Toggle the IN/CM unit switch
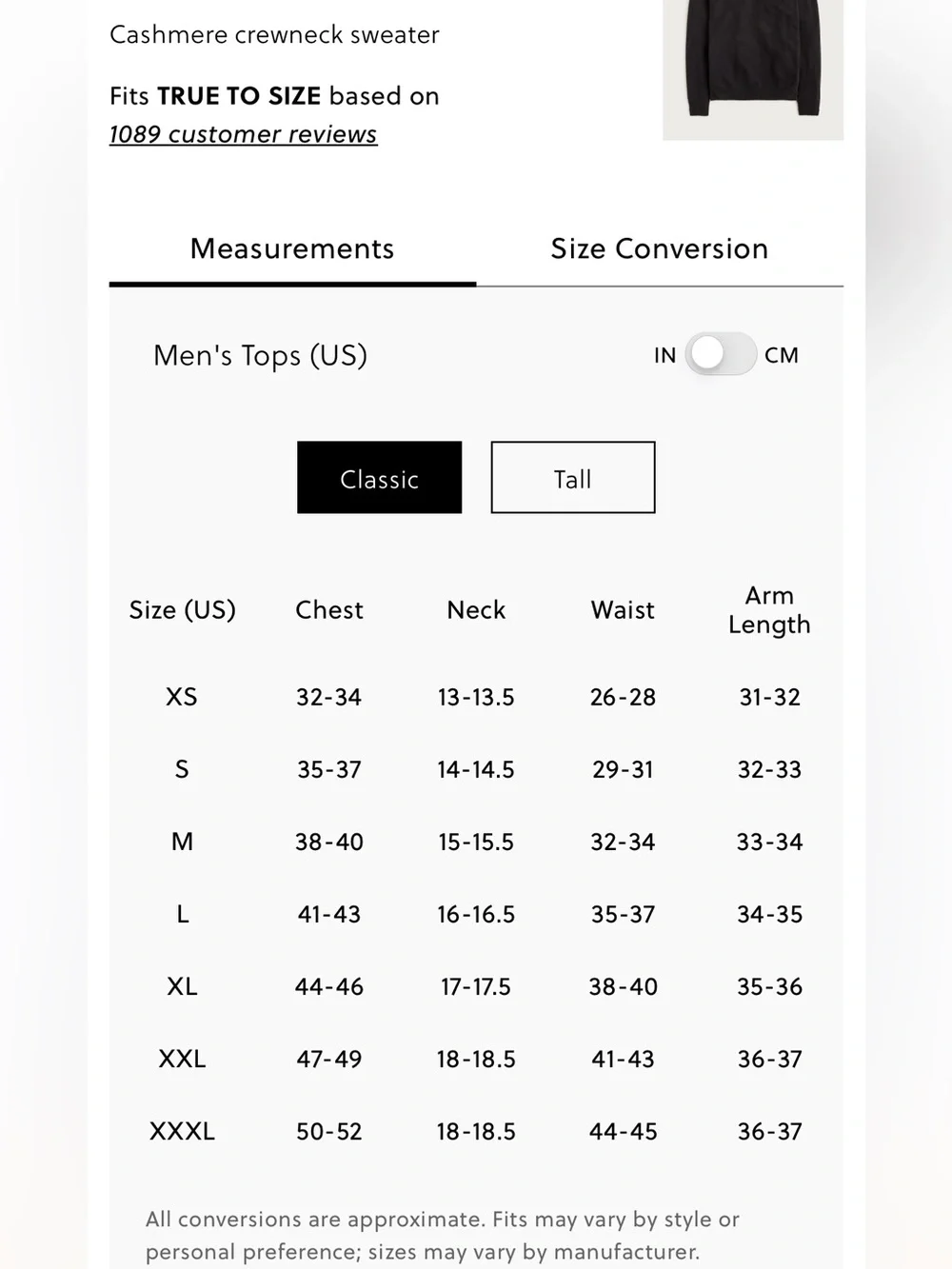This screenshot has height=1269, width=952. pyautogui.click(x=721, y=354)
